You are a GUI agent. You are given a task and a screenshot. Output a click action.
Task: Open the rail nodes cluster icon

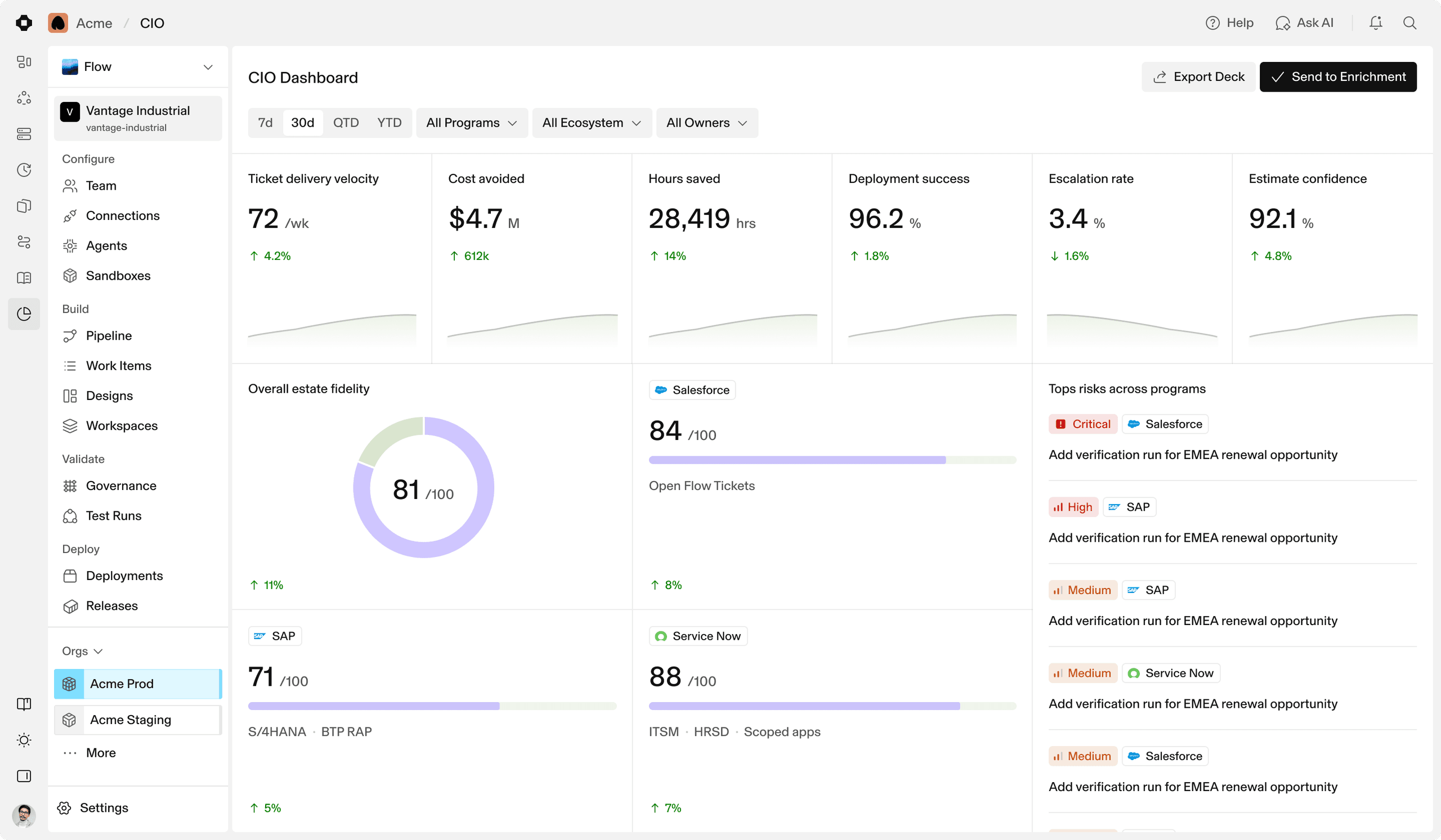coord(24,98)
